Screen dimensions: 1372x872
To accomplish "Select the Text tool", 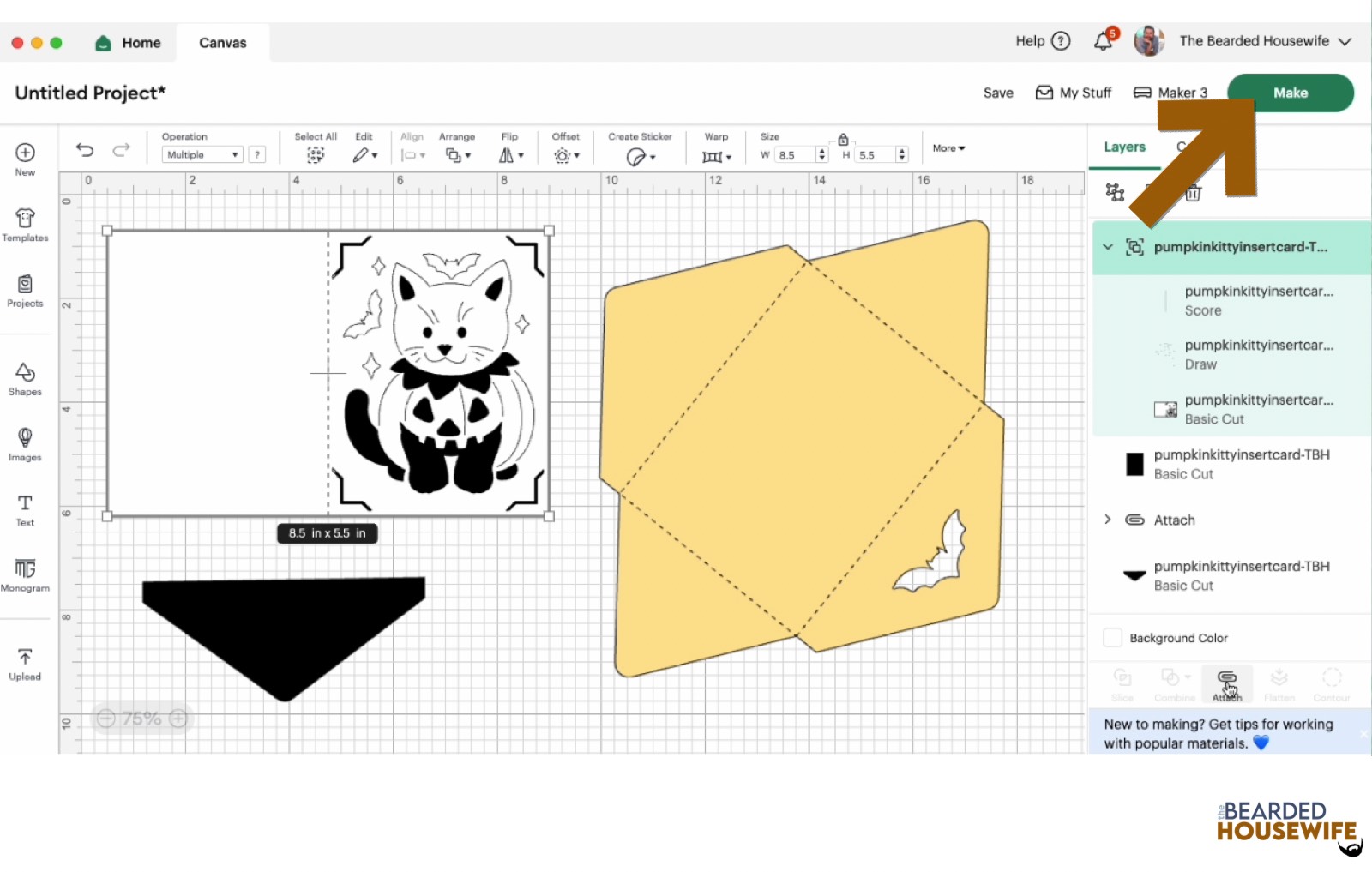I will (x=25, y=509).
